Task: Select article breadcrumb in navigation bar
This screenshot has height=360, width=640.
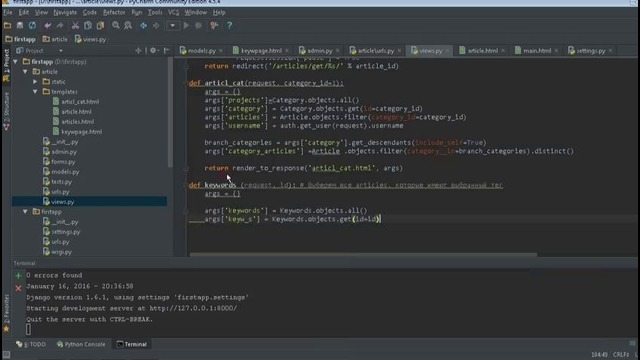Action: [x=55, y=40]
